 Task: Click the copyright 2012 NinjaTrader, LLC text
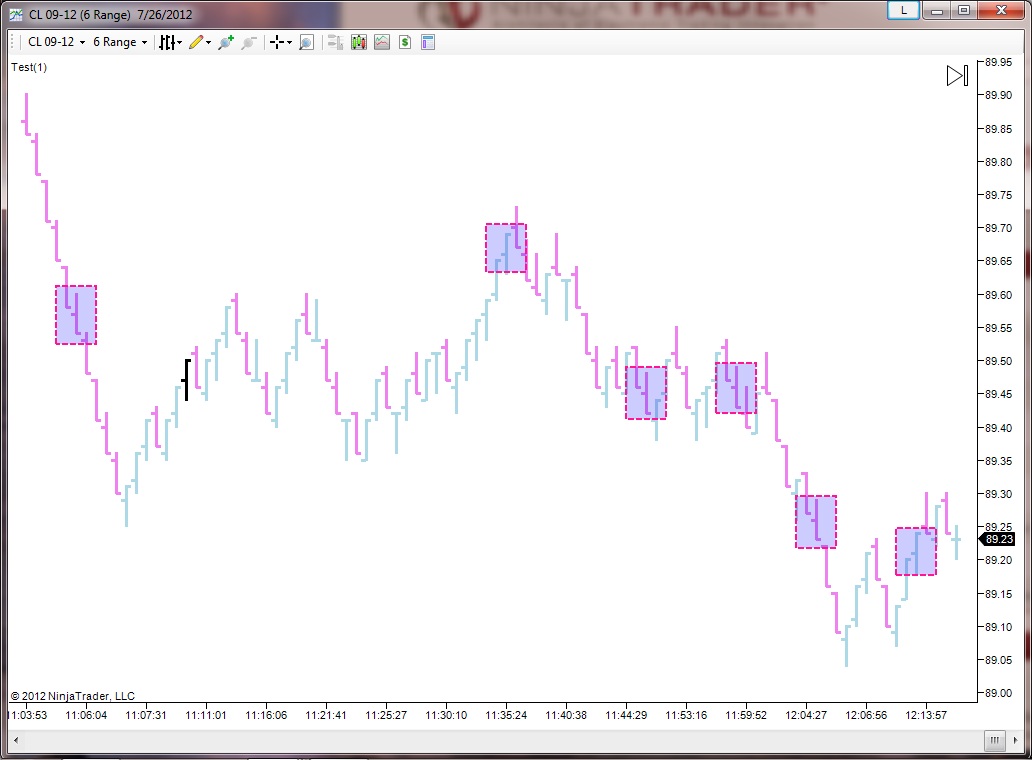[72, 696]
